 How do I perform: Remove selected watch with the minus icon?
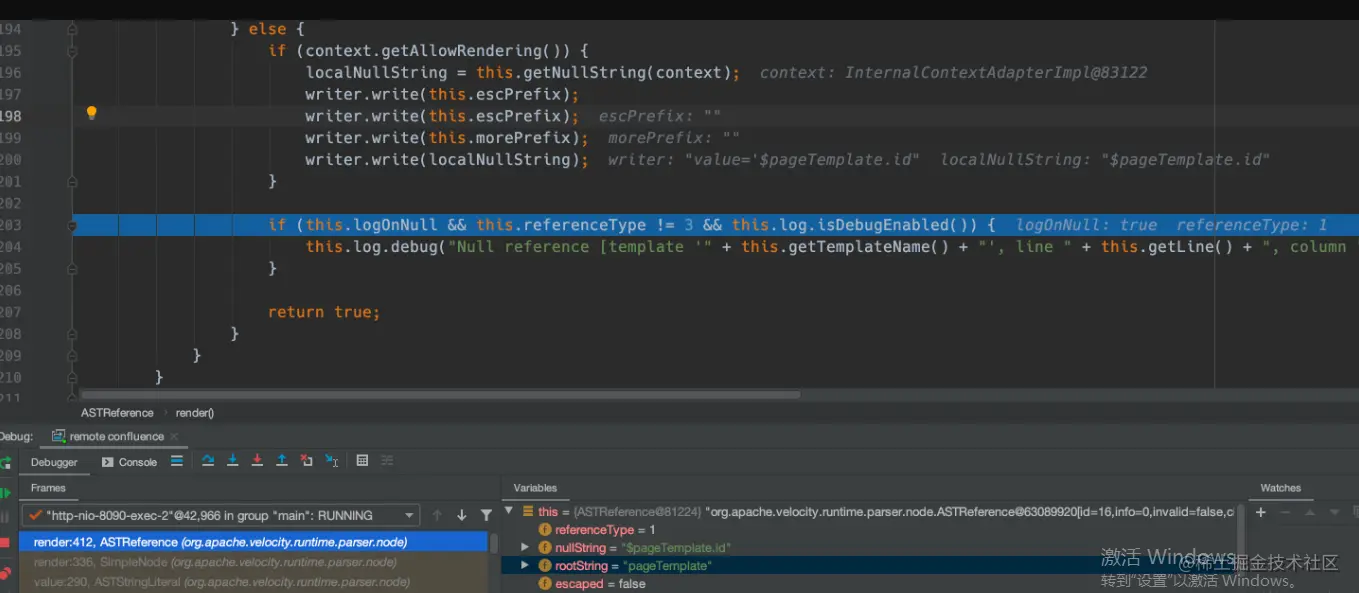click(x=1285, y=512)
